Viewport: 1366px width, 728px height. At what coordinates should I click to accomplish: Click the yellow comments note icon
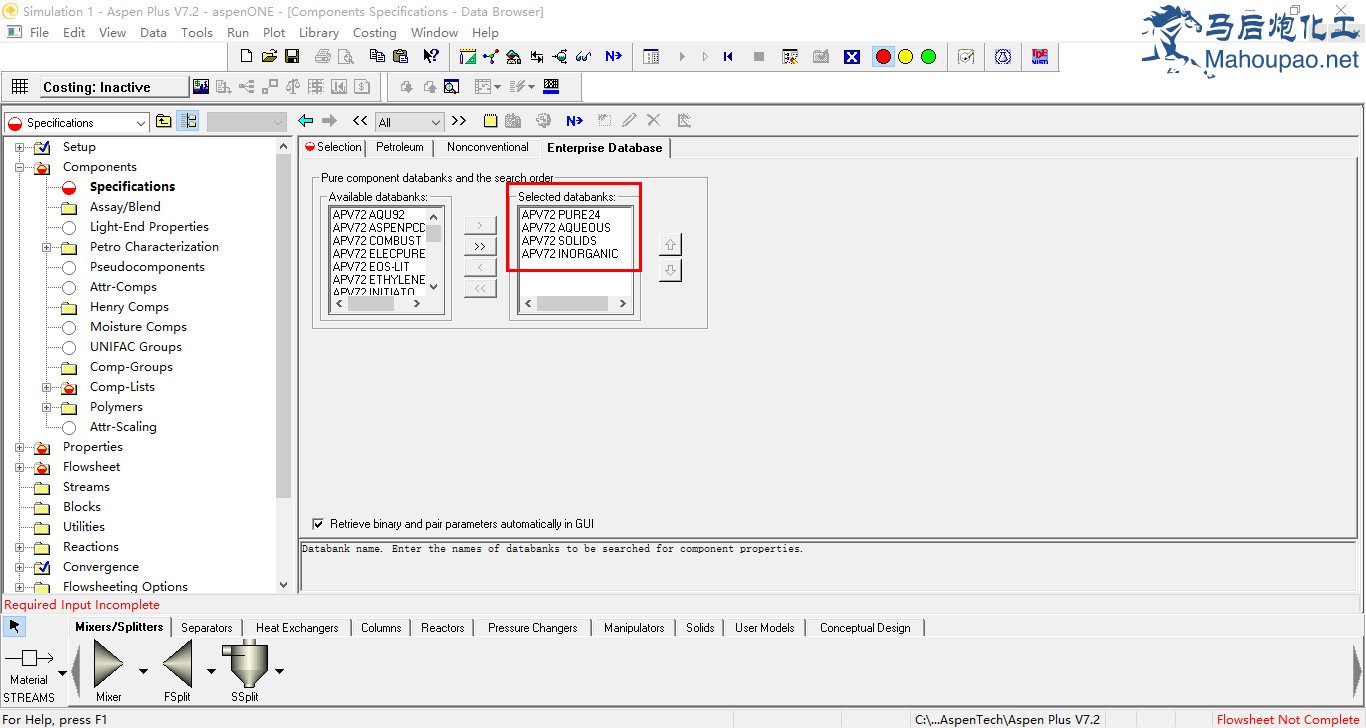[490, 121]
